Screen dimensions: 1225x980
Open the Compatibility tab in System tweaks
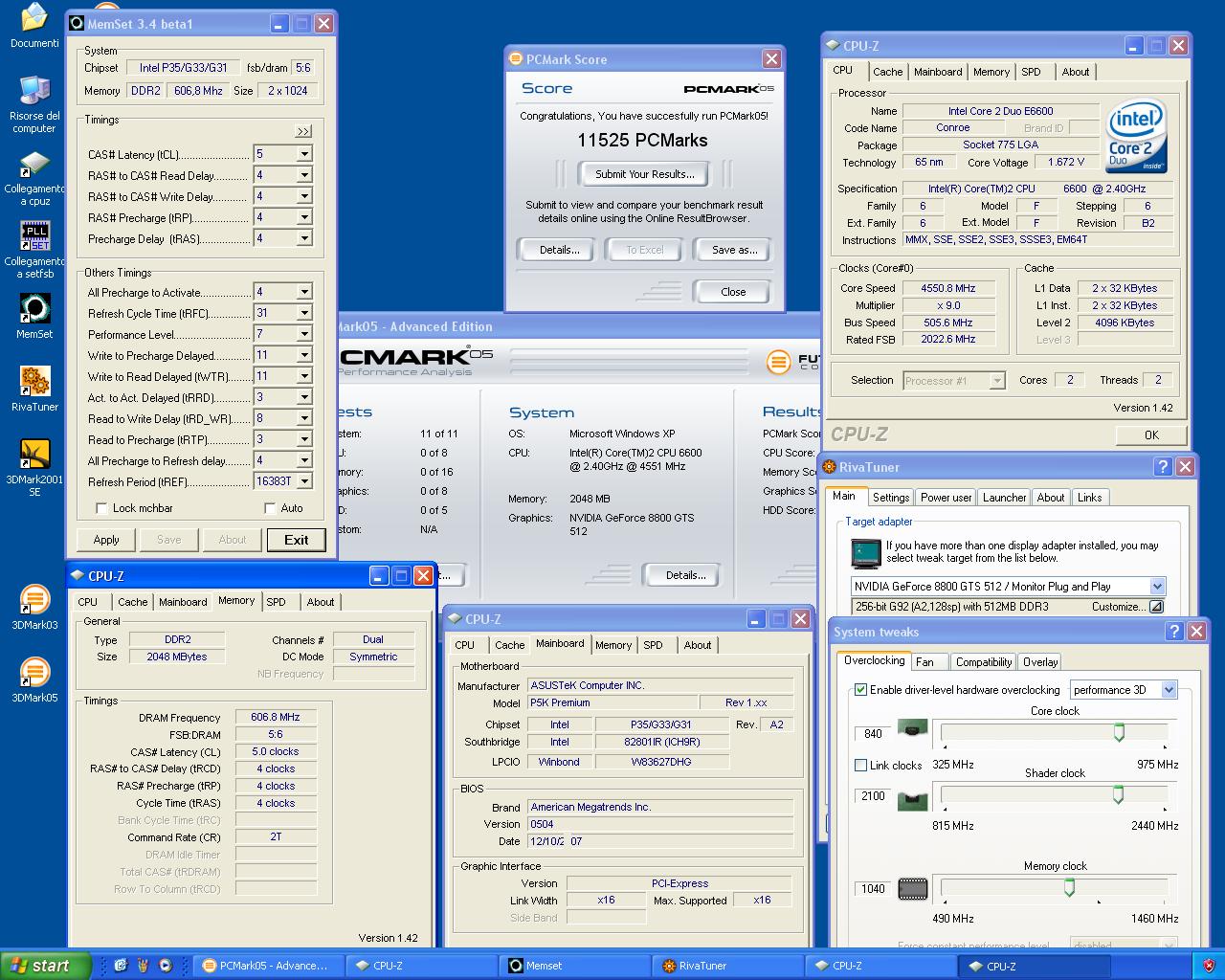(x=983, y=662)
